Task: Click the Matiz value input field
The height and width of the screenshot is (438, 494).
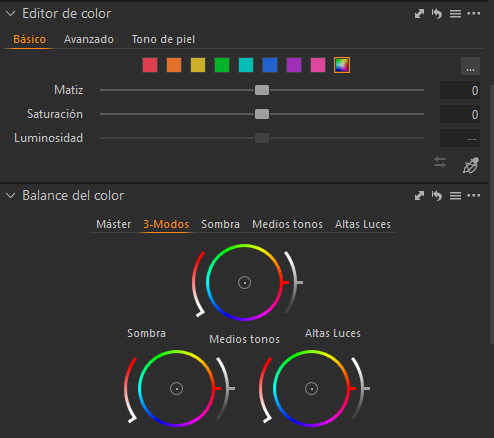Action: tap(460, 90)
